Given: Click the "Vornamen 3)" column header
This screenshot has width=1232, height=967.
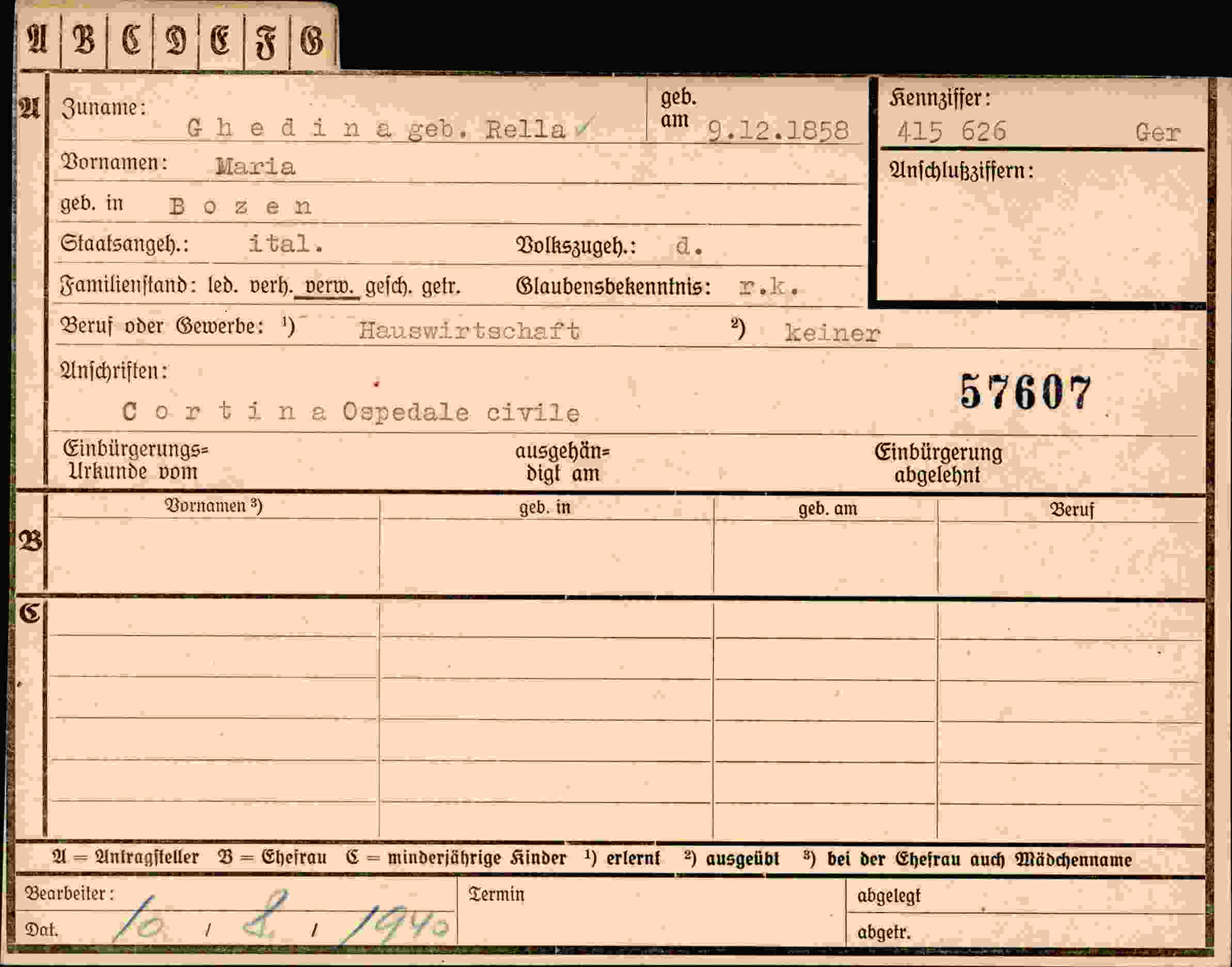Looking at the screenshot, I should [x=213, y=506].
